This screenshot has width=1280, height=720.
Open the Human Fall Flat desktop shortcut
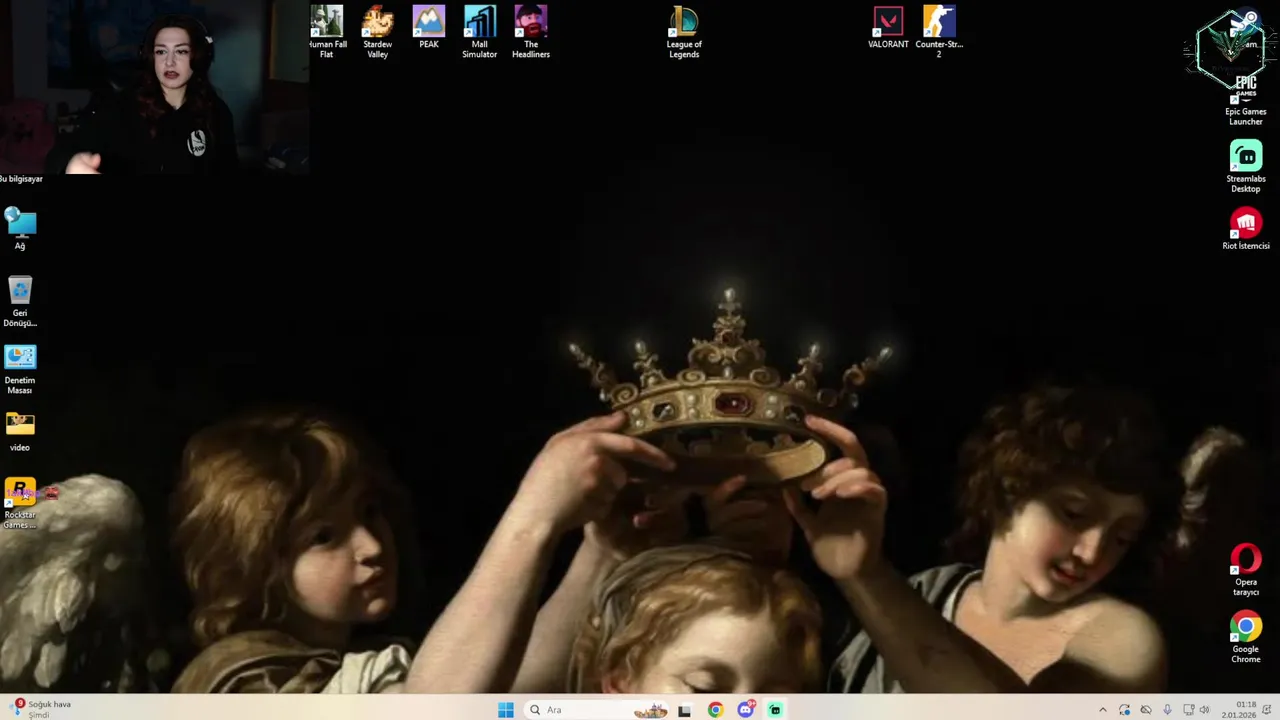[326, 32]
